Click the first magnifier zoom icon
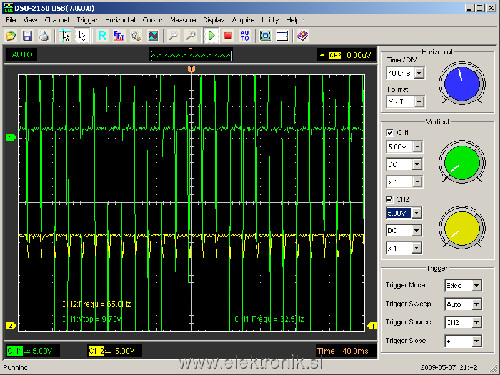Viewport: 500px width, 375px height. pos(173,36)
